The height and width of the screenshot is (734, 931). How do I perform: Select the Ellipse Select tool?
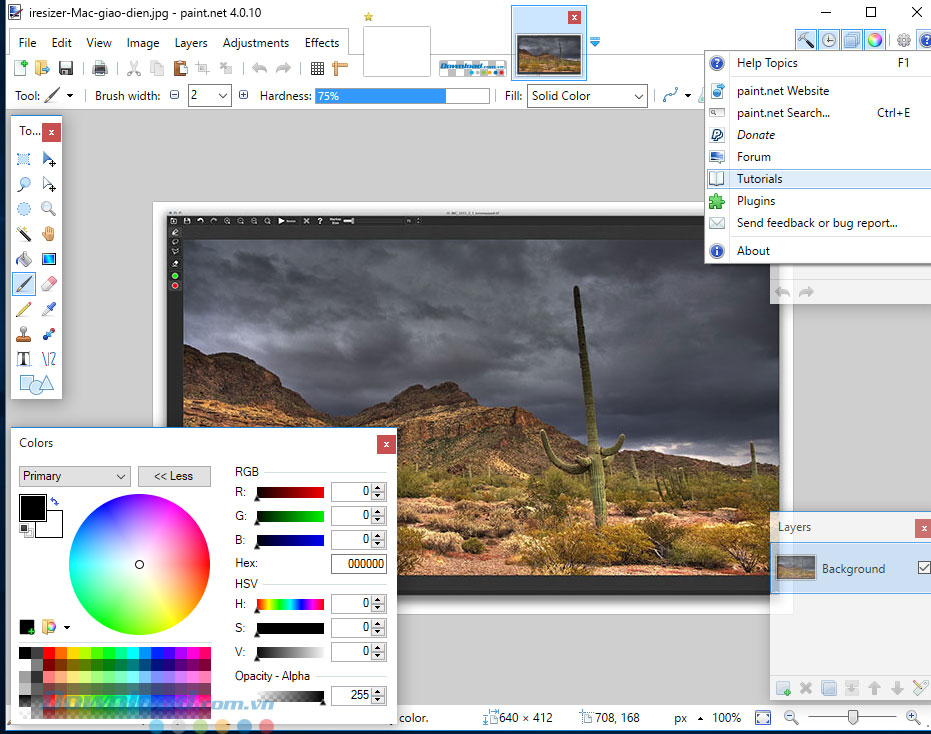[x=24, y=209]
